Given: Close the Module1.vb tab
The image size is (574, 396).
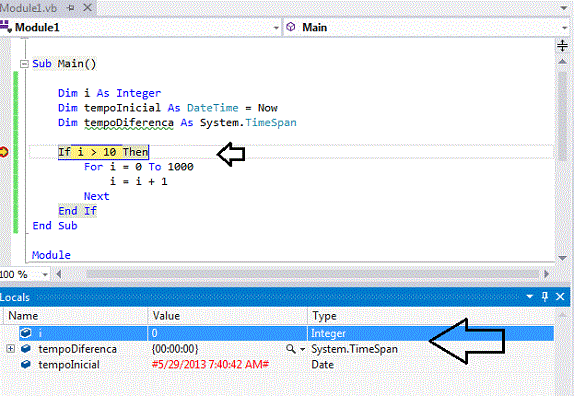Looking at the screenshot, I should point(87,7).
